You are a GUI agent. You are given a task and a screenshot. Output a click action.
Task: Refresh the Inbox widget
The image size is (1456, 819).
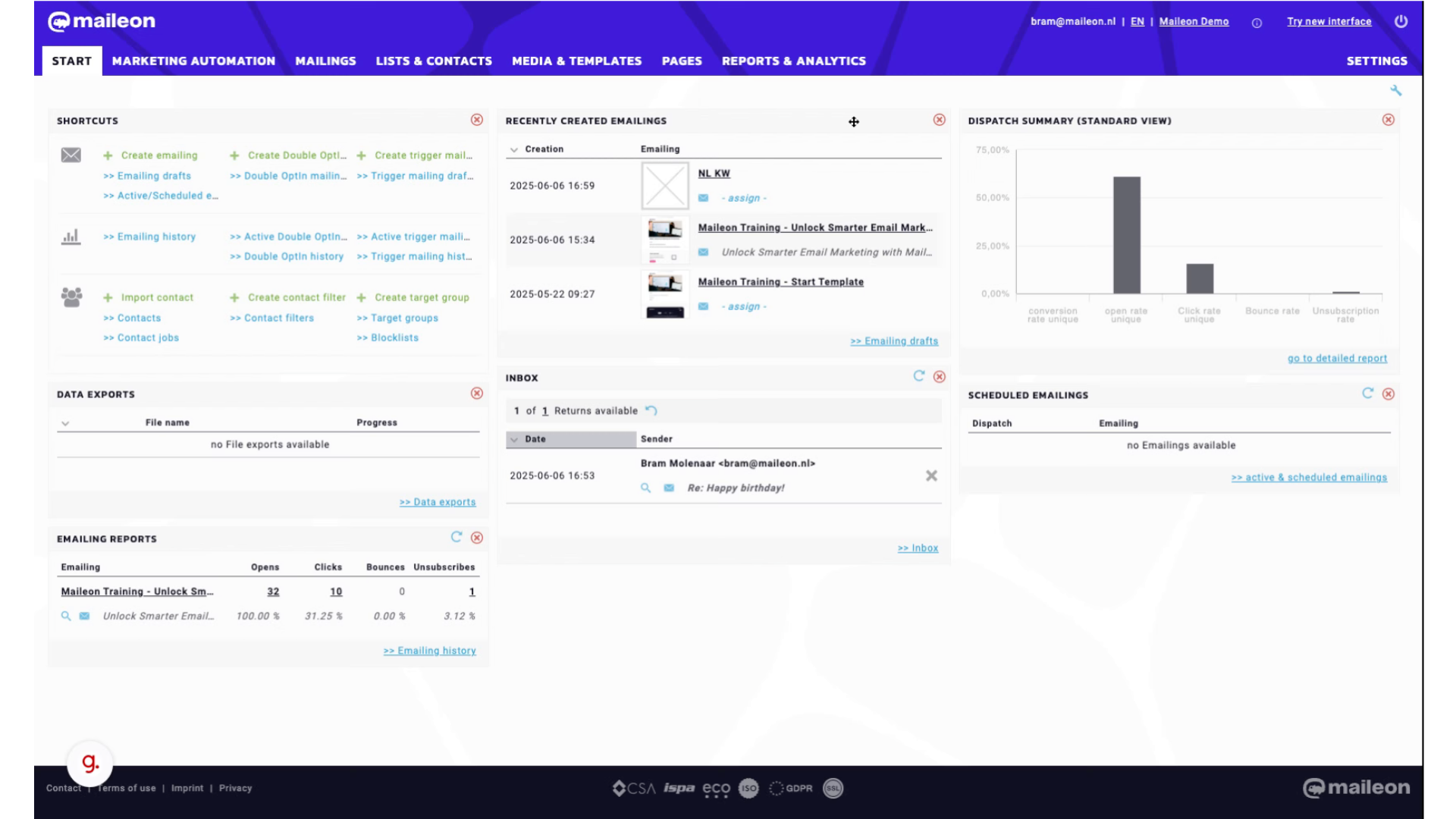[919, 376]
